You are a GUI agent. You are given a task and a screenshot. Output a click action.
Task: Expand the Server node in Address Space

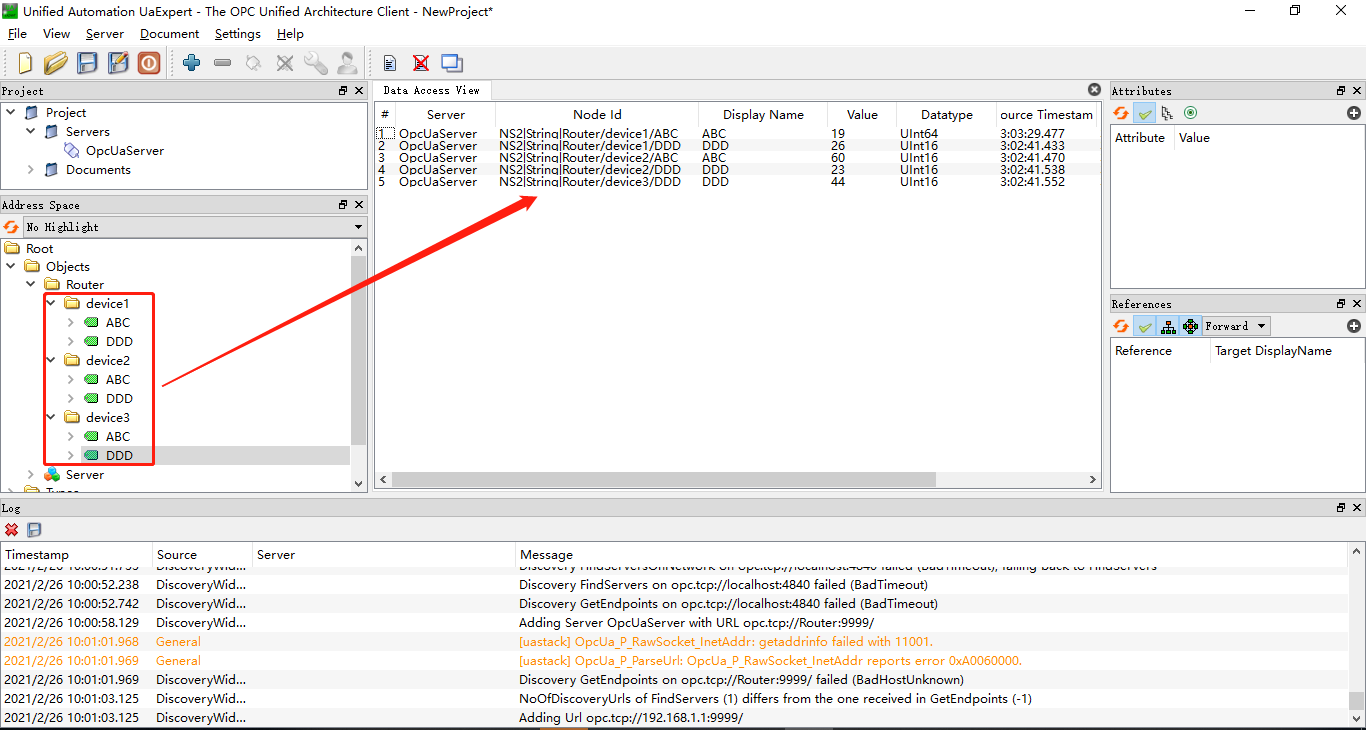(31, 475)
